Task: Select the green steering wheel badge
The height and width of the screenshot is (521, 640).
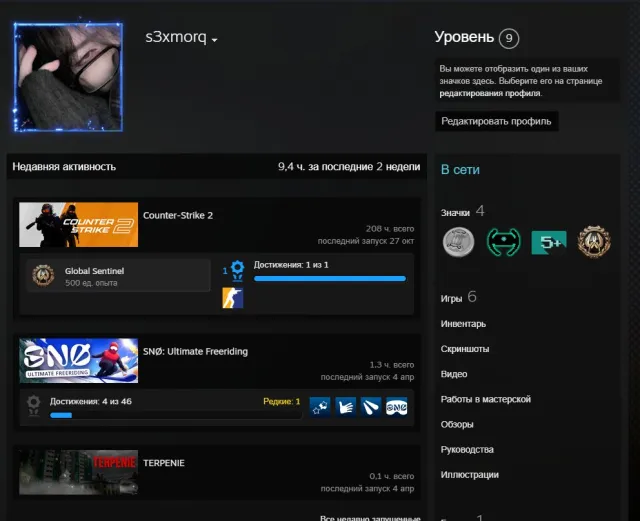Action: 504,242
